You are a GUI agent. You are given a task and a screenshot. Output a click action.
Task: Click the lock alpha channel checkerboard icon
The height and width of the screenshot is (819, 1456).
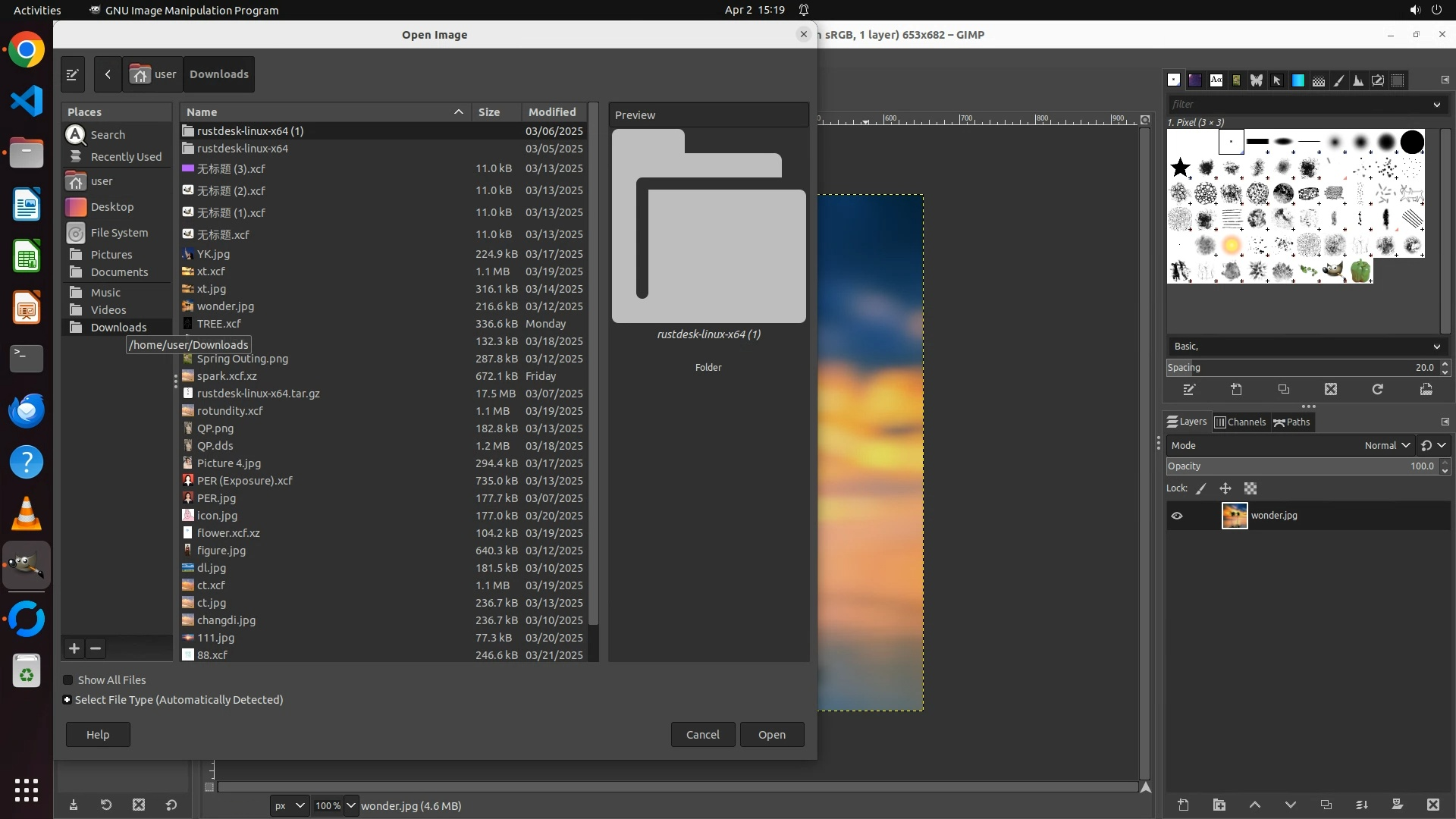1250,489
